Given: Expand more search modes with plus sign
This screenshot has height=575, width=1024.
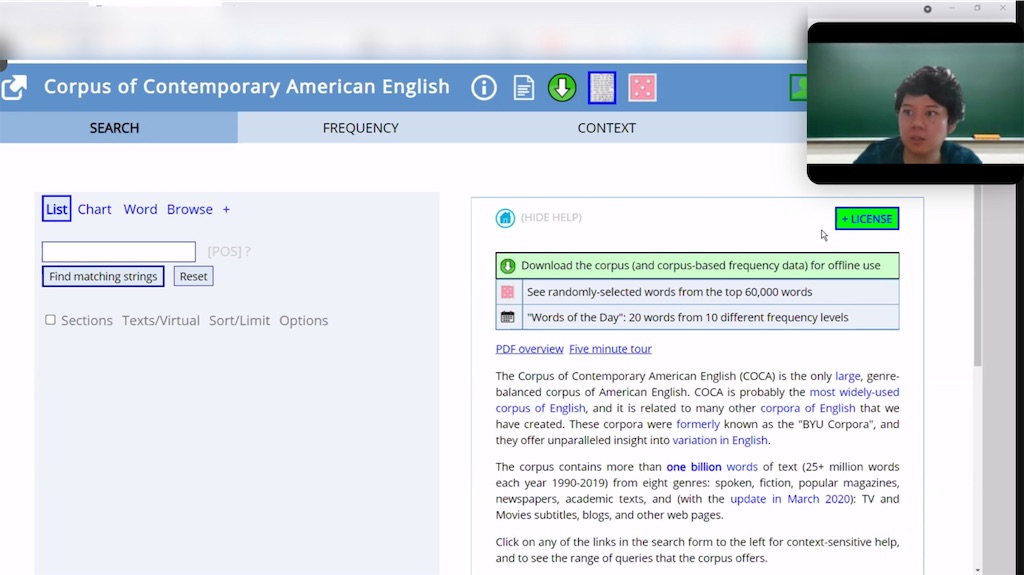Looking at the screenshot, I should (x=226, y=209).
